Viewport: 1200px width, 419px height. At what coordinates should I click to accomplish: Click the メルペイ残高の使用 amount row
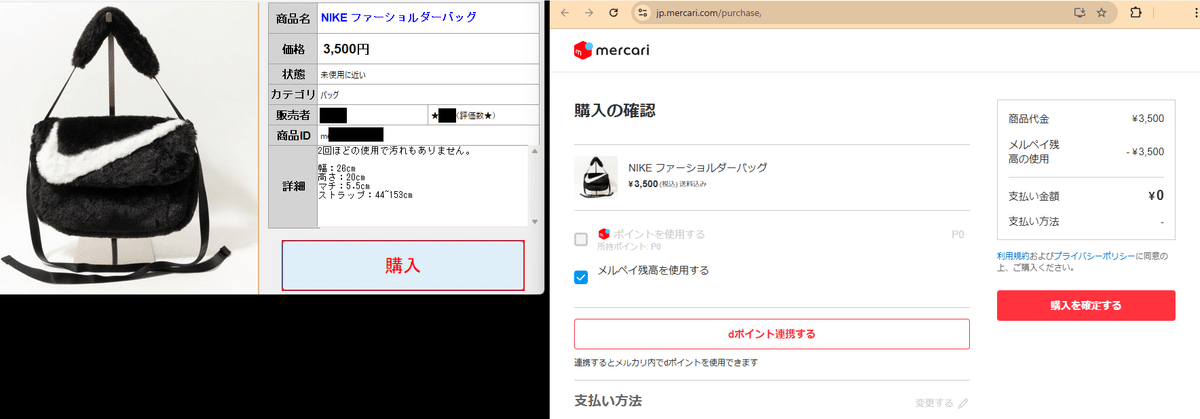(1086, 151)
